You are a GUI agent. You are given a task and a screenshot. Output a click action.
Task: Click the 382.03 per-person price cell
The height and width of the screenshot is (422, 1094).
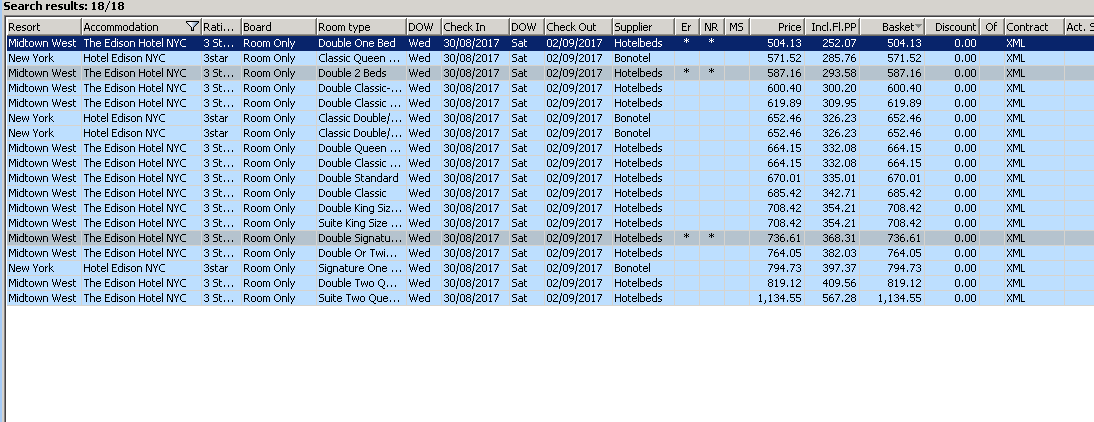[832, 253]
